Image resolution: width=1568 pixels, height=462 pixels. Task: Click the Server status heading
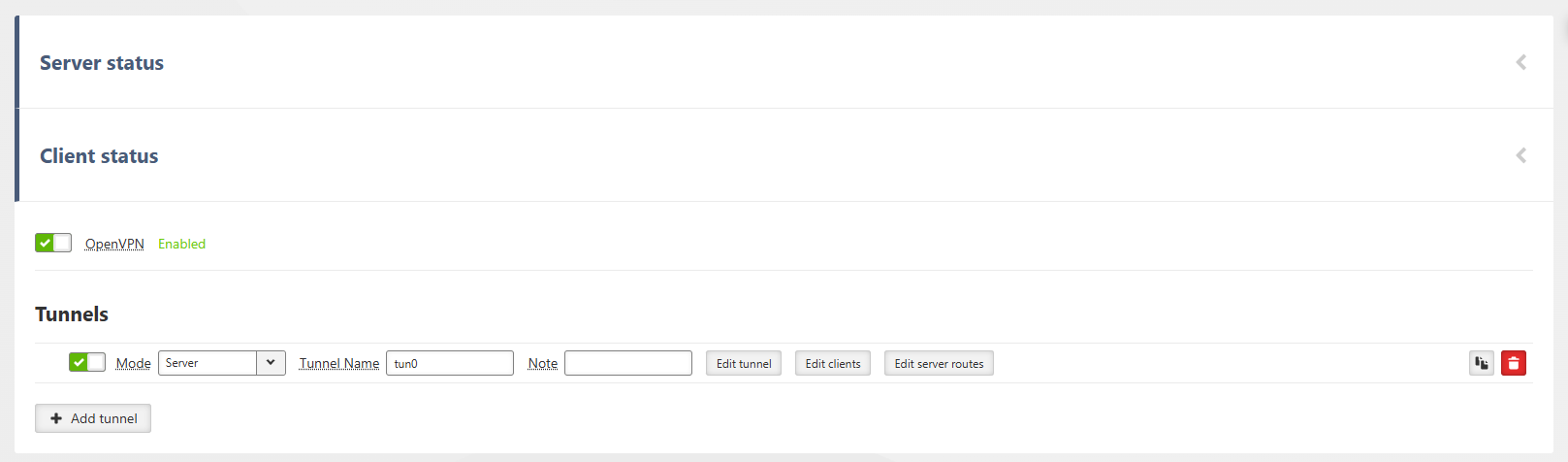[x=102, y=63]
